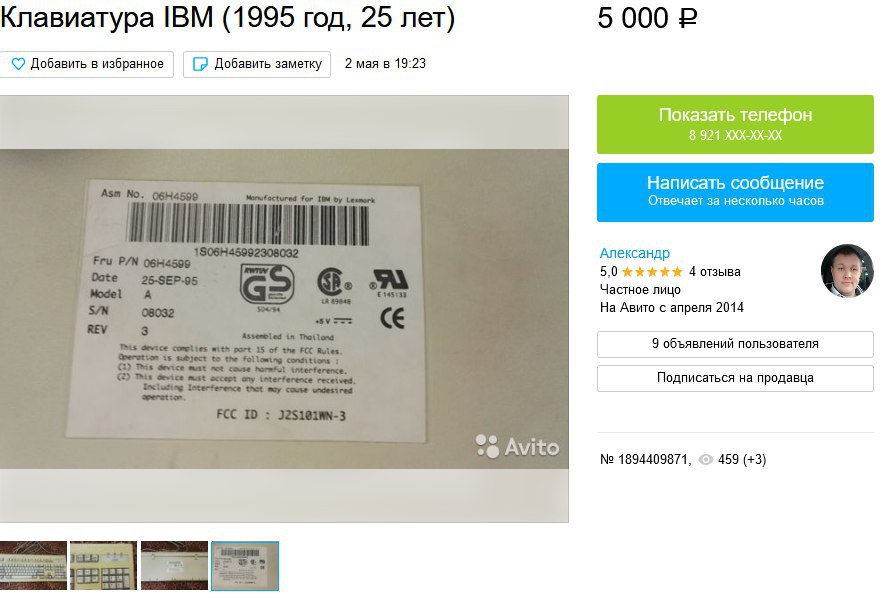The height and width of the screenshot is (600, 891).
Task: Show the seller's phone number
Action: [735, 124]
